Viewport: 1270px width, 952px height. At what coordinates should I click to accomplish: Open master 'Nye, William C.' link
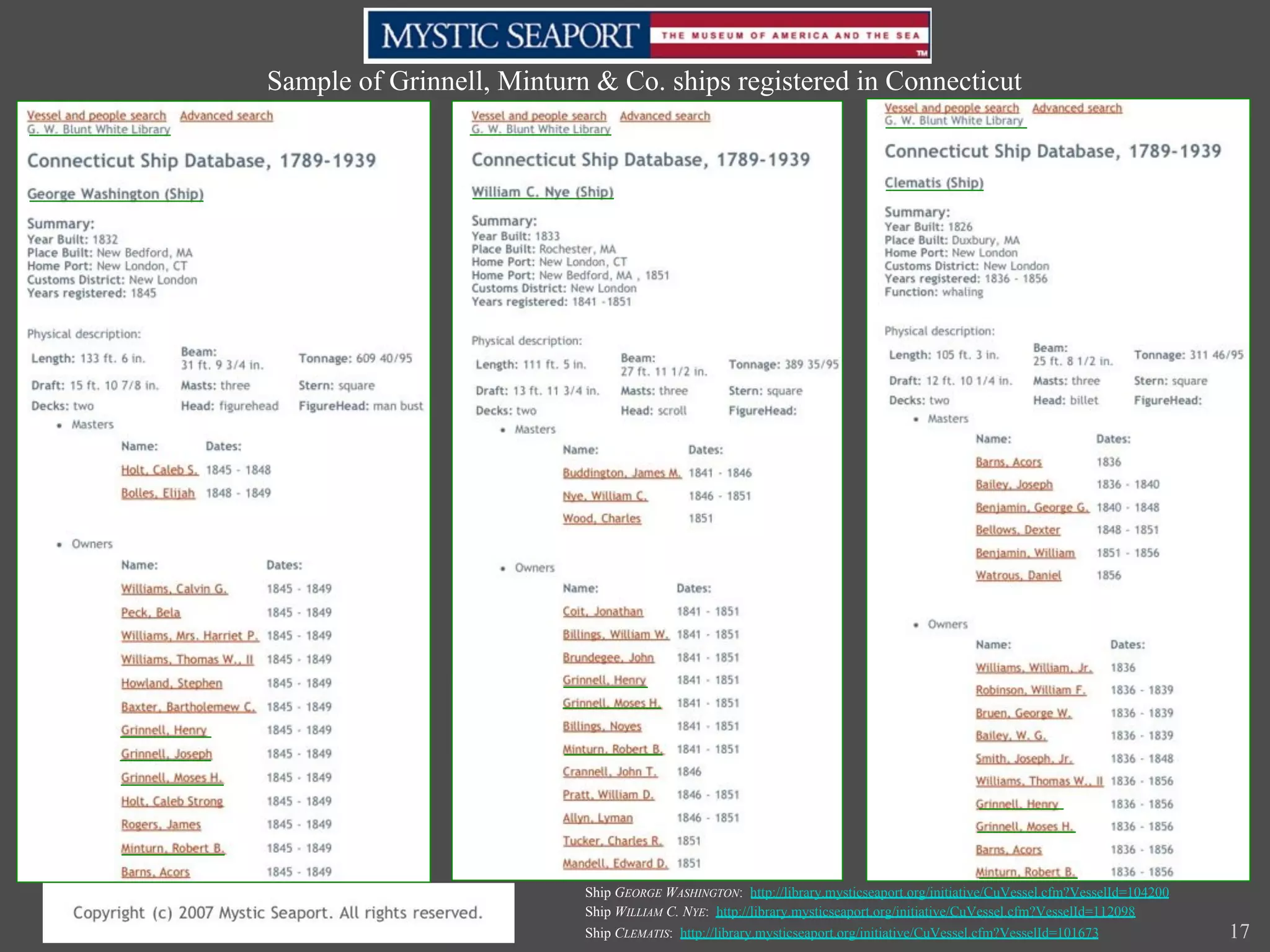(605, 496)
